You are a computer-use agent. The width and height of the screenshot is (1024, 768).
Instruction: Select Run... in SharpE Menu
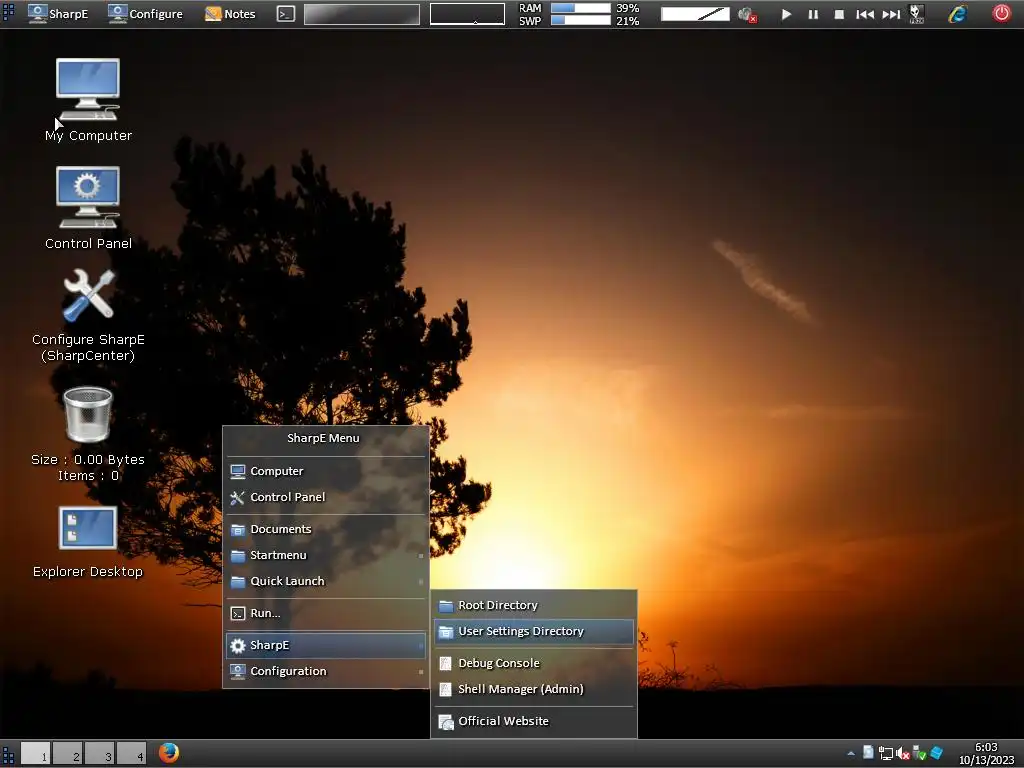point(325,613)
